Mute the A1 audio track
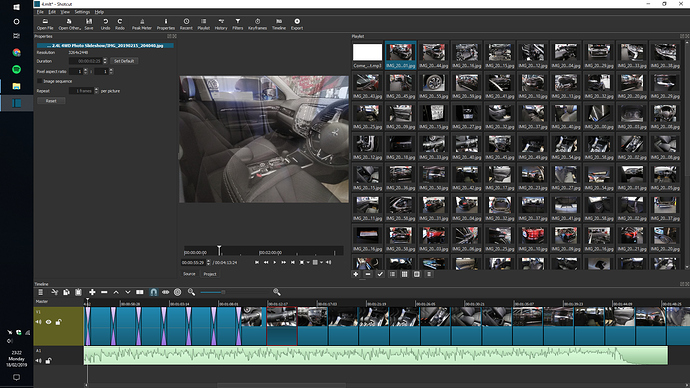This screenshot has height=388, width=690. (x=38, y=361)
